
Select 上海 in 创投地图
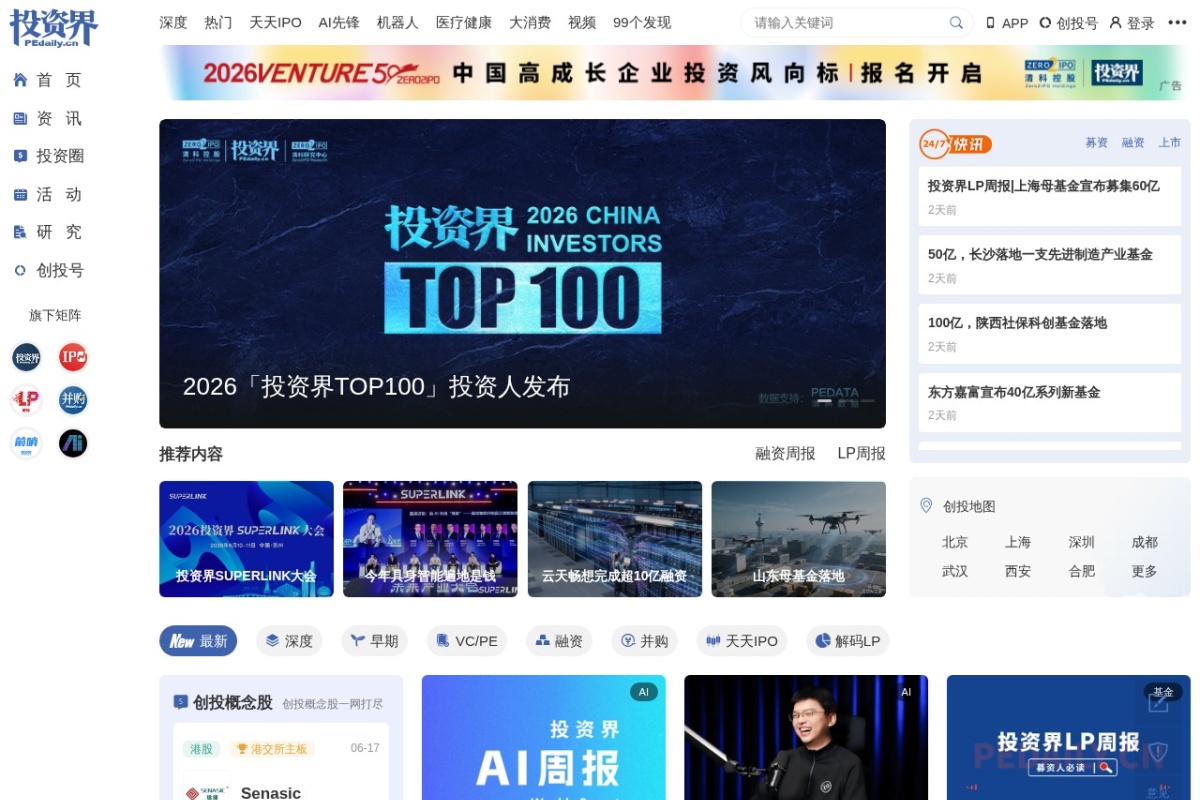coord(1018,542)
